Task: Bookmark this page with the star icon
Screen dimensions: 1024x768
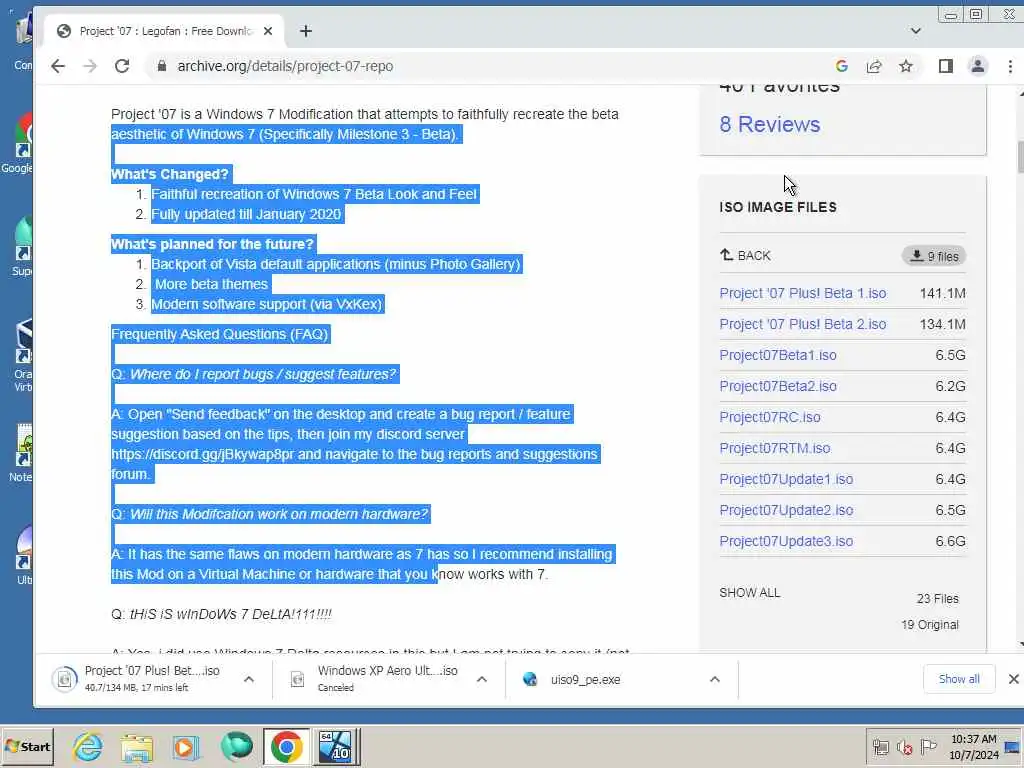Action: 906,66
